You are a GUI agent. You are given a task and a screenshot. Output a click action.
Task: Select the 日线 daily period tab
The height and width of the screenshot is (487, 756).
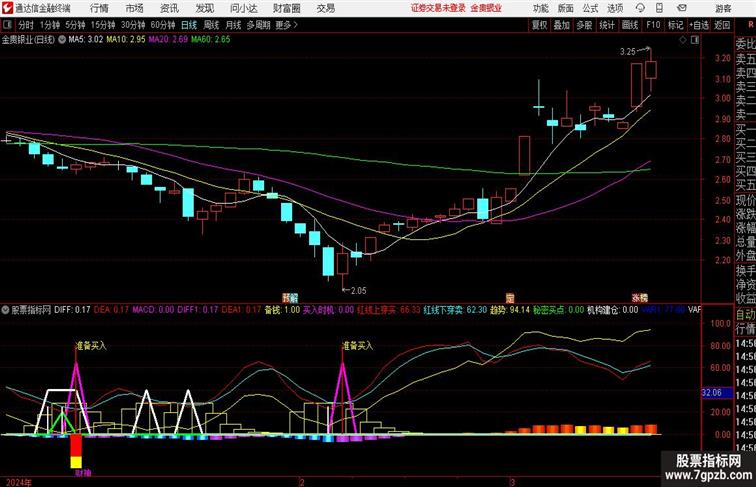(x=189, y=25)
